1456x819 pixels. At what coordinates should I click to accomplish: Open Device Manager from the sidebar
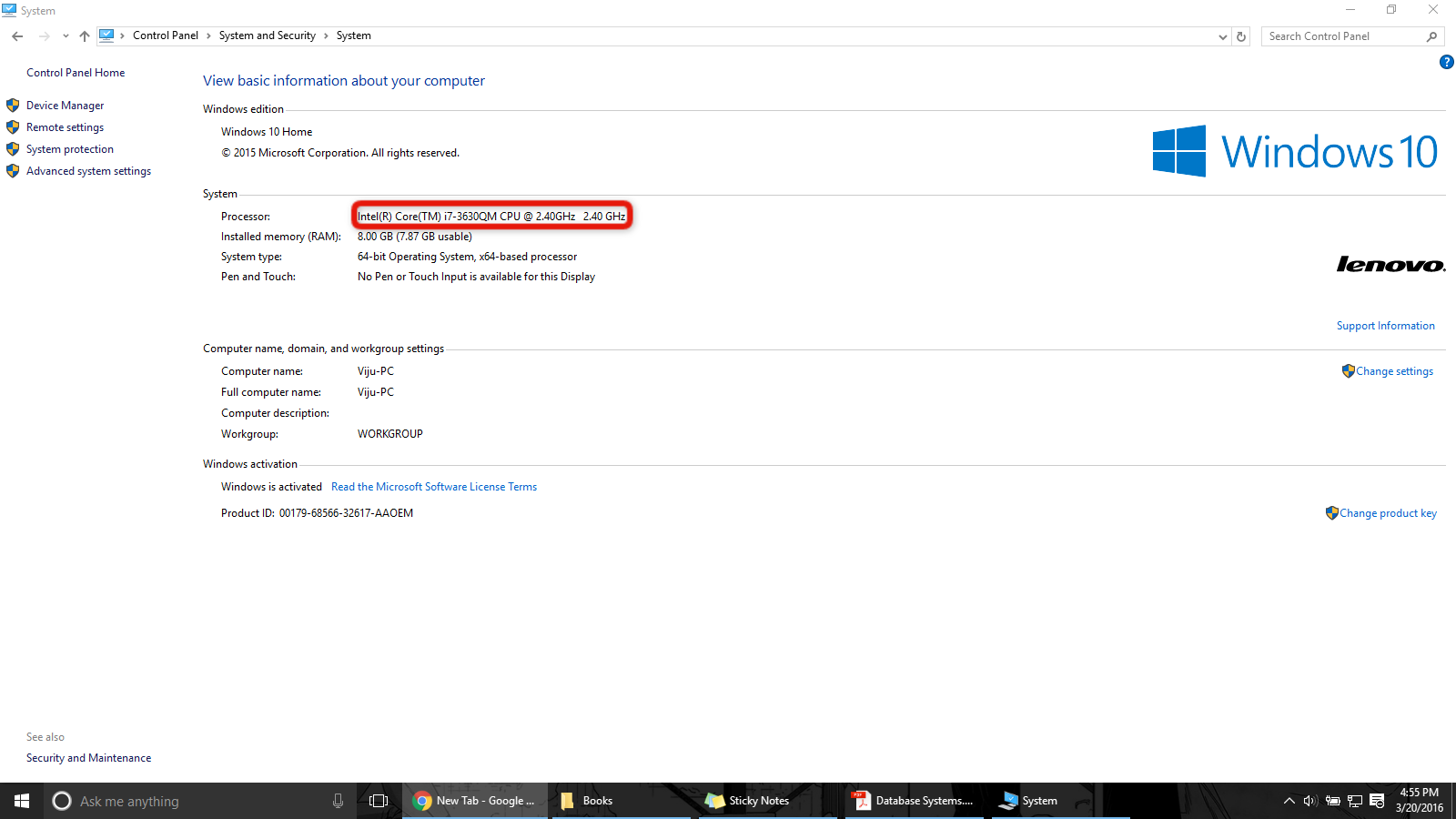coord(65,106)
